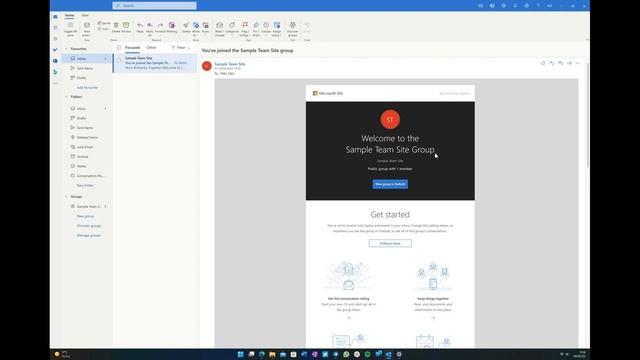This screenshot has width=640, height=360.
Task: Switch to the Focused inbox tab
Action: click(x=132, y=48)
